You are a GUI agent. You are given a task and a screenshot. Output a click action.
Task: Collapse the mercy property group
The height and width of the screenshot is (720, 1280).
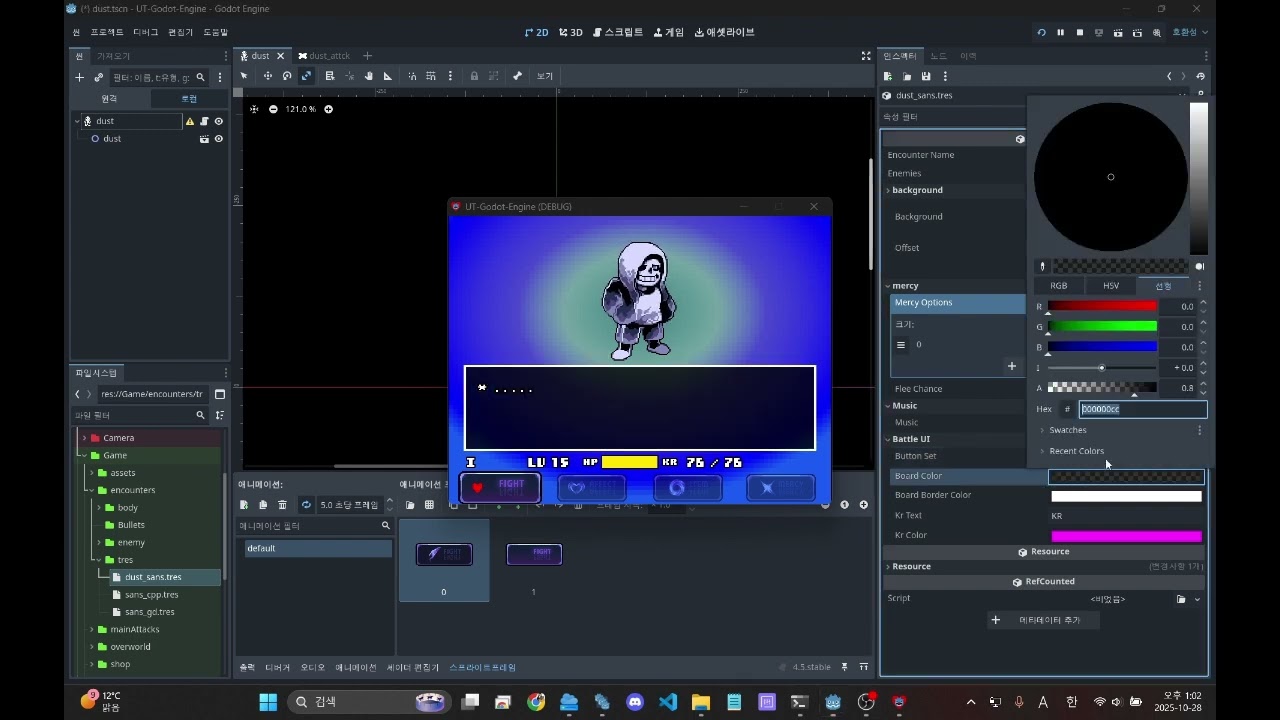point(888,286)
